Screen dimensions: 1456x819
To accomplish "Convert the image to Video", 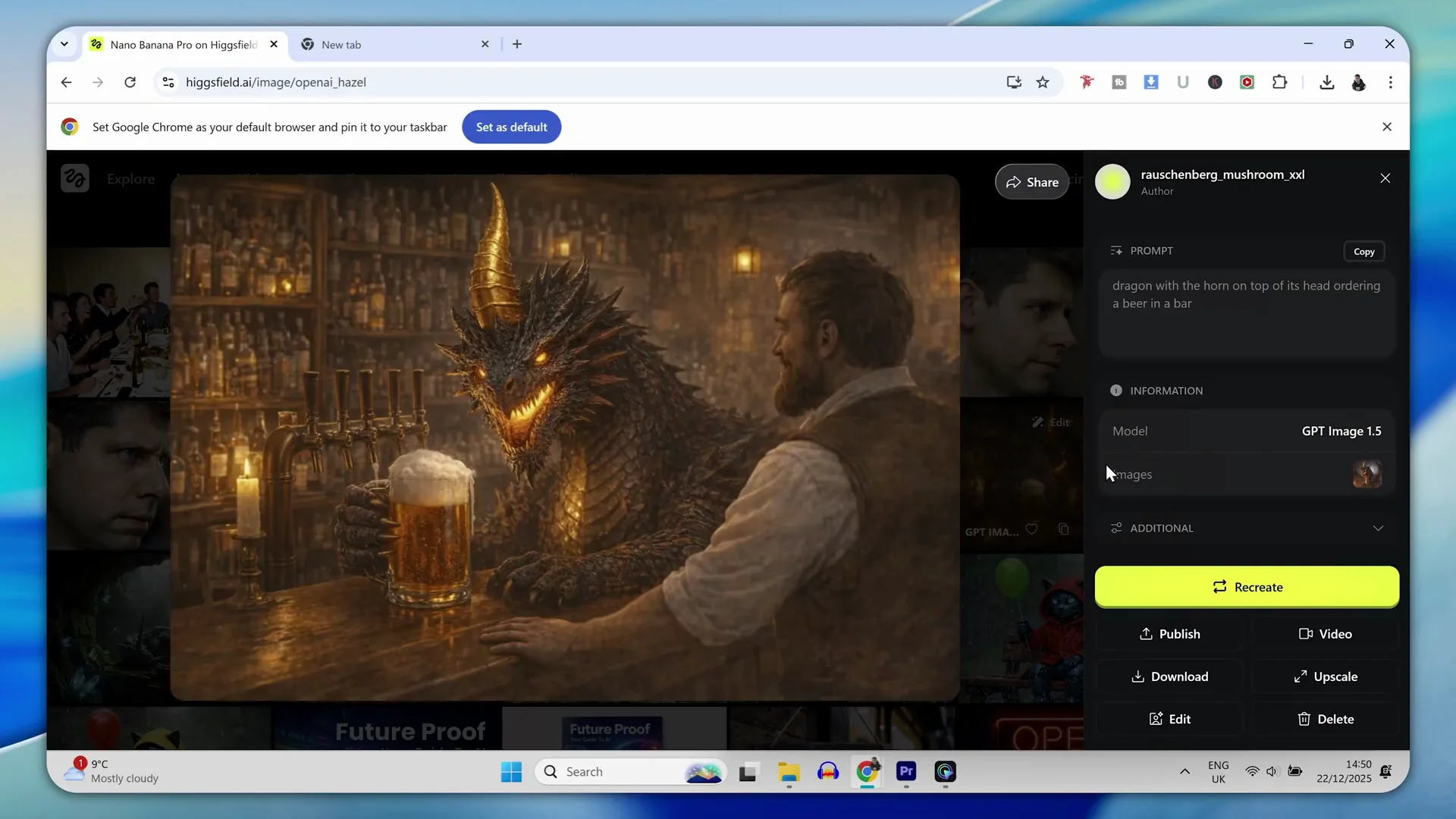I will [1325, 634].
